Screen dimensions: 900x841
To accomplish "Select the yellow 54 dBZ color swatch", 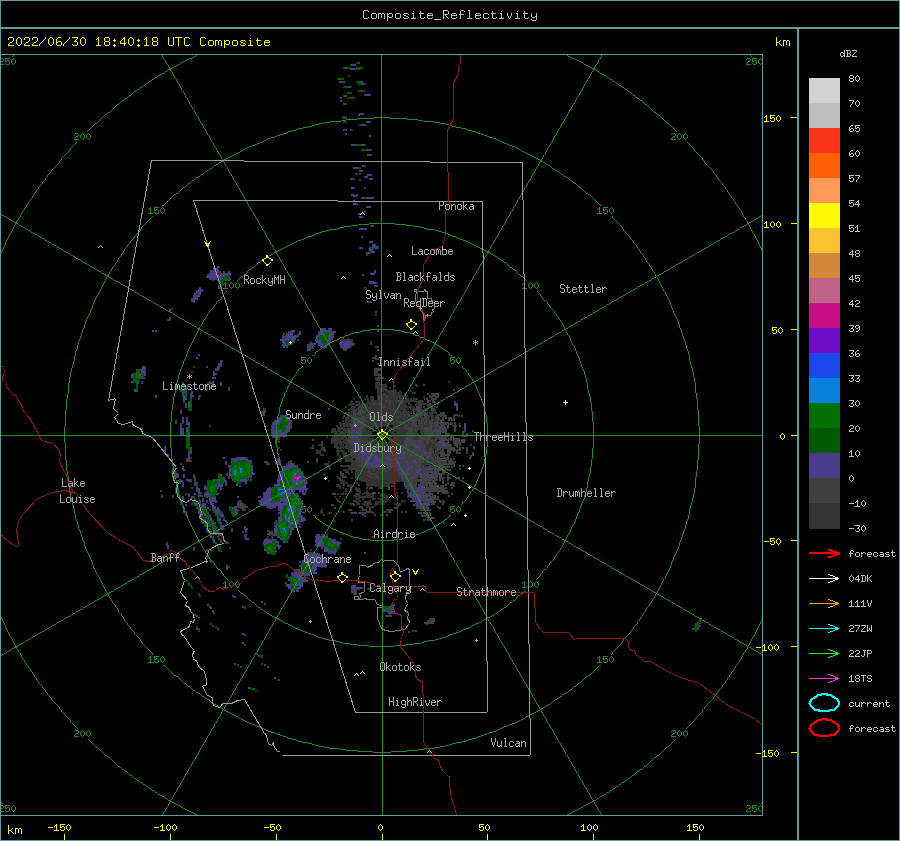I will (x=824, y=216).
